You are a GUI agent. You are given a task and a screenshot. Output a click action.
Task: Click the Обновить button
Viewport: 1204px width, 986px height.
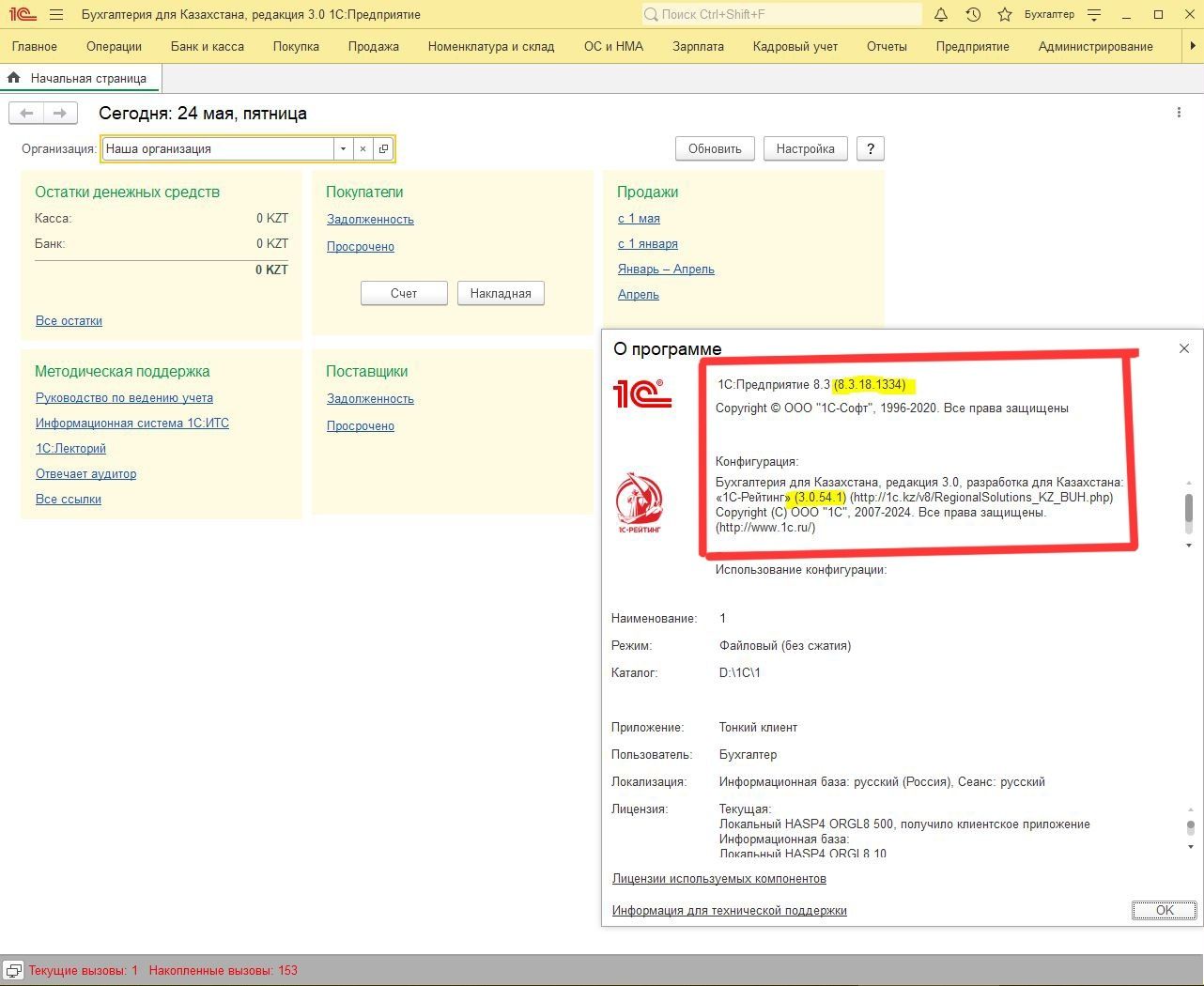pyautogui.click(x=715, y=148)
